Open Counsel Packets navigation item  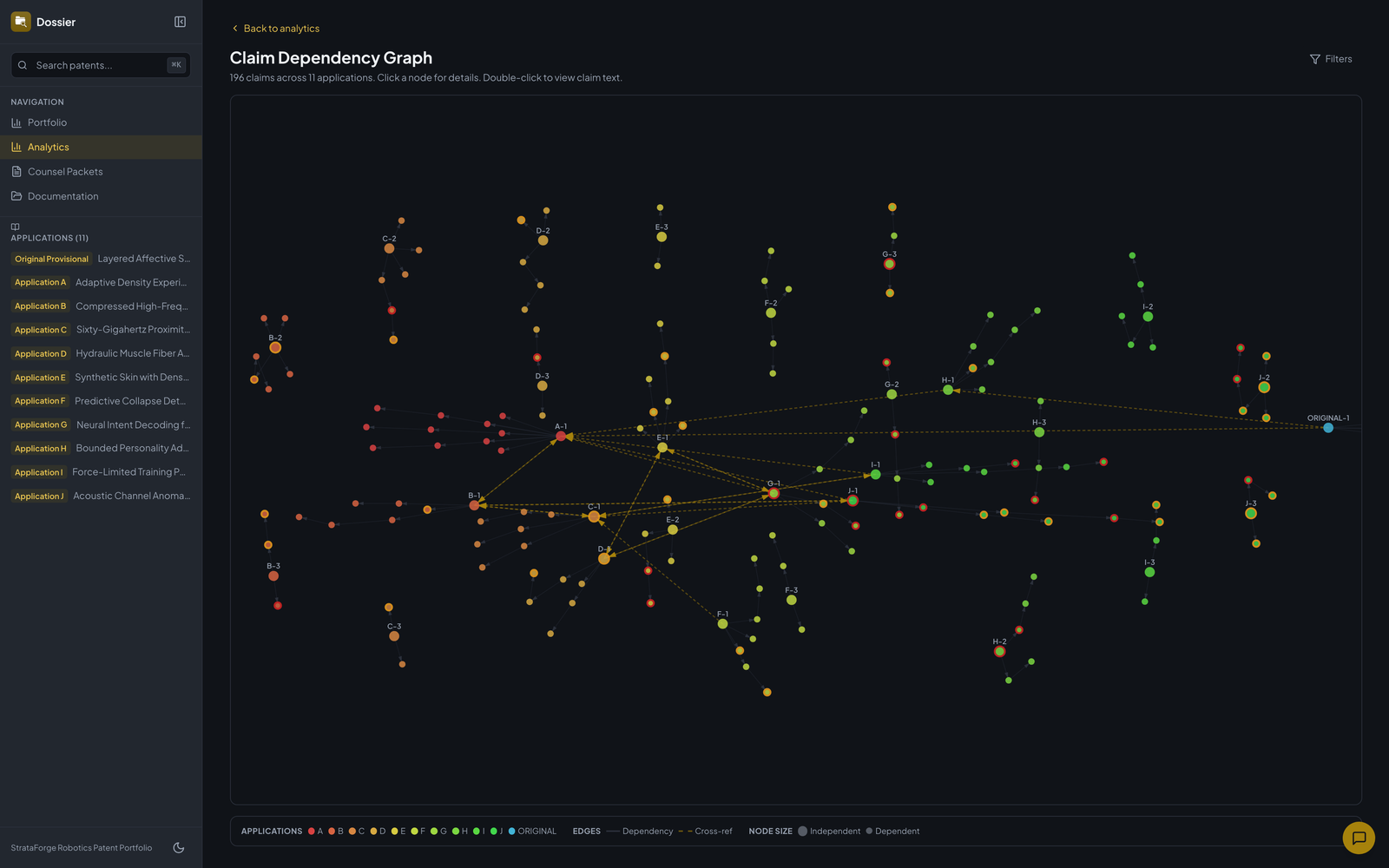[x=101, y=172]
